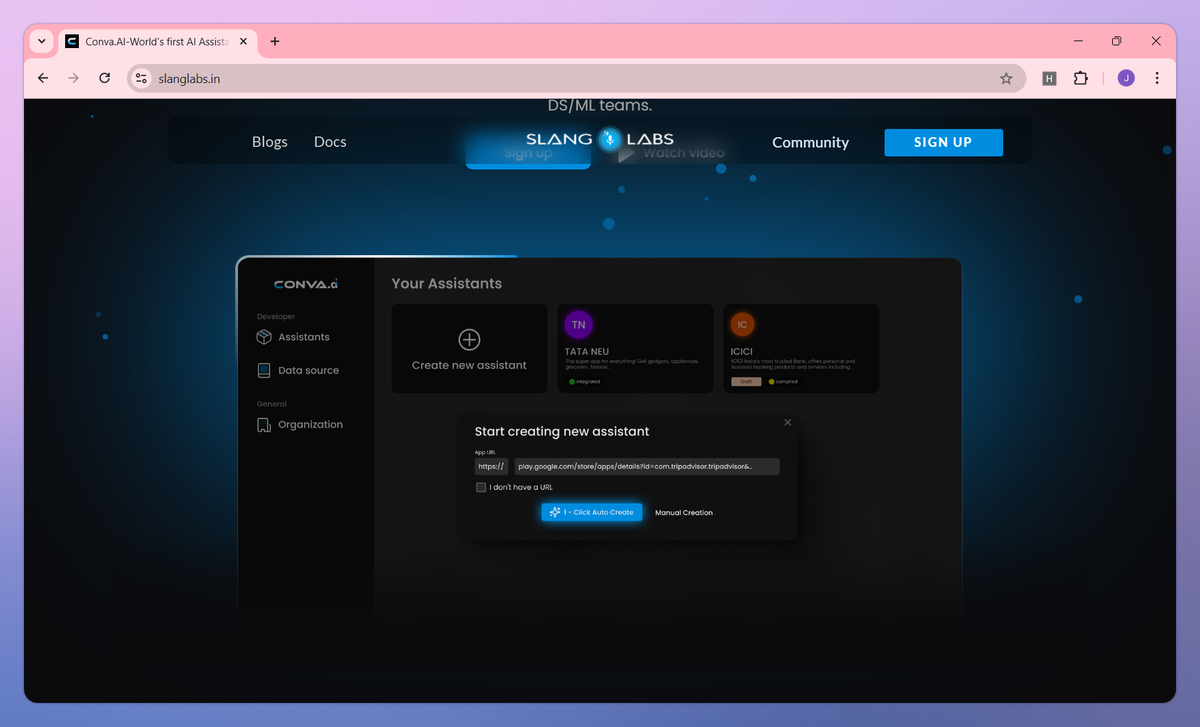The image size is (1200, 727).
Task: Click the blue SIGN UP button
Action: coord(943,142)
